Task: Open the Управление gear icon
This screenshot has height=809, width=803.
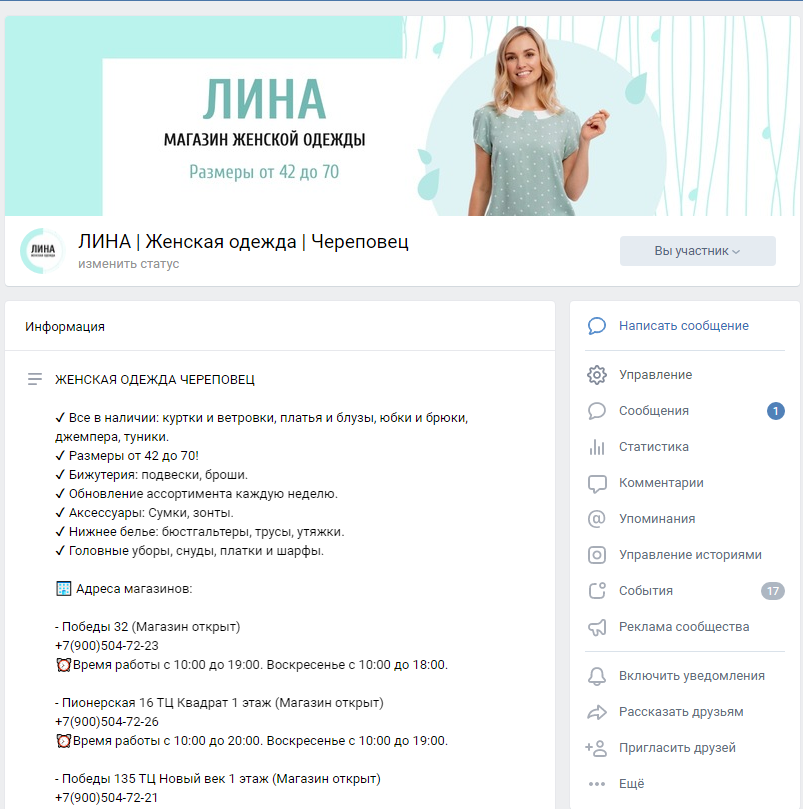Action: (597, 375)
